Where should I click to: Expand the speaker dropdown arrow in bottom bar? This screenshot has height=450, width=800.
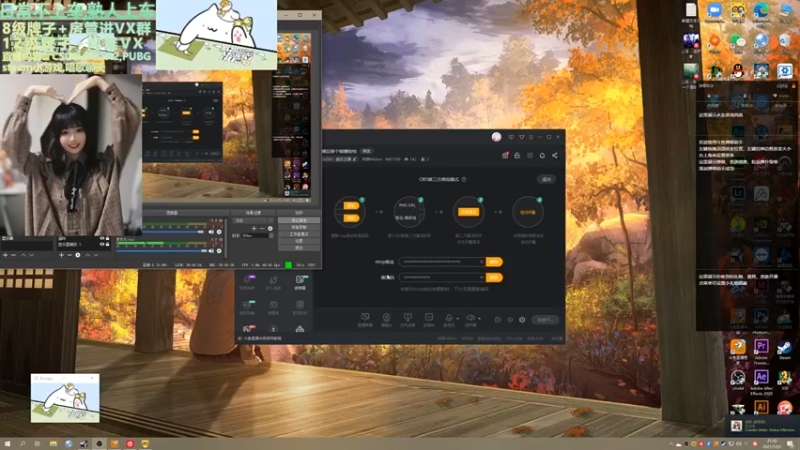tap(479, 318)
